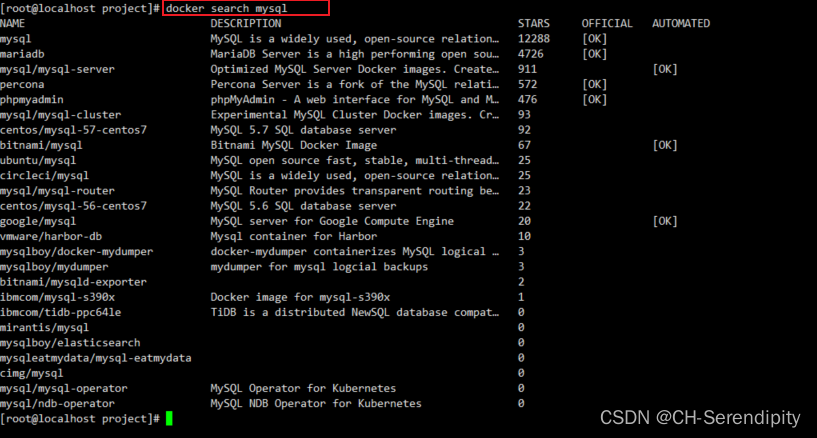Click the TiDB distributed NewSQL description text
This screenshot has width=817, height=438.
click(x=354, y=312)
